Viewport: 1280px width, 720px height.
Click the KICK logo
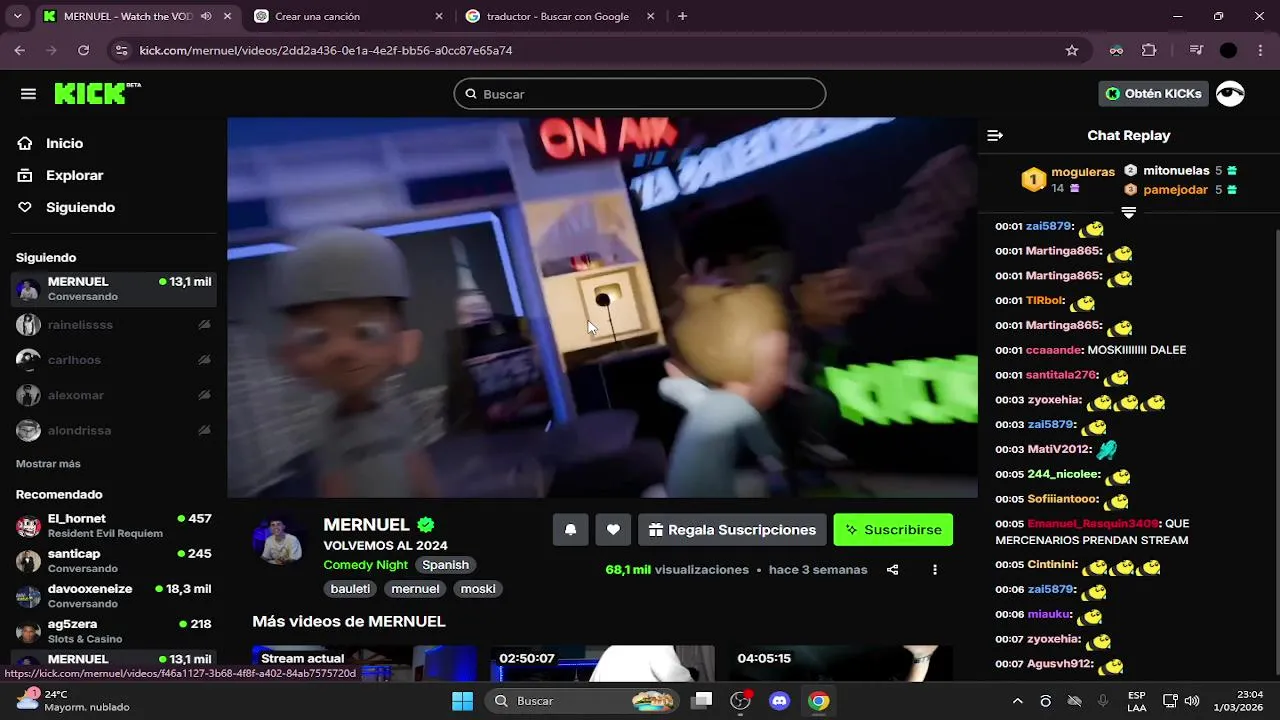click(96, 93)
